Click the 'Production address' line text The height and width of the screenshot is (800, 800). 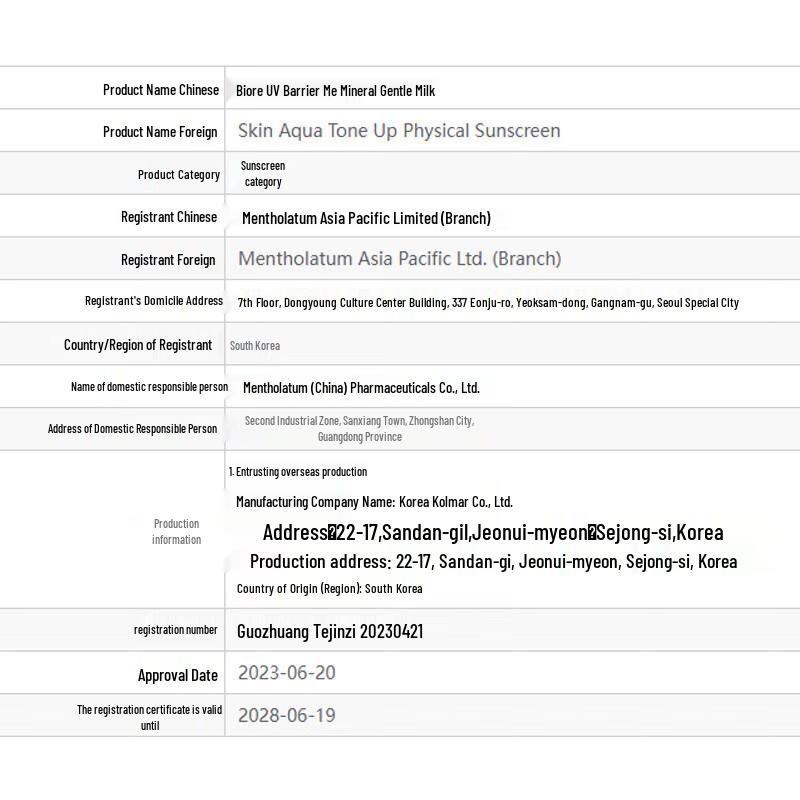click(x=493, y=561)
